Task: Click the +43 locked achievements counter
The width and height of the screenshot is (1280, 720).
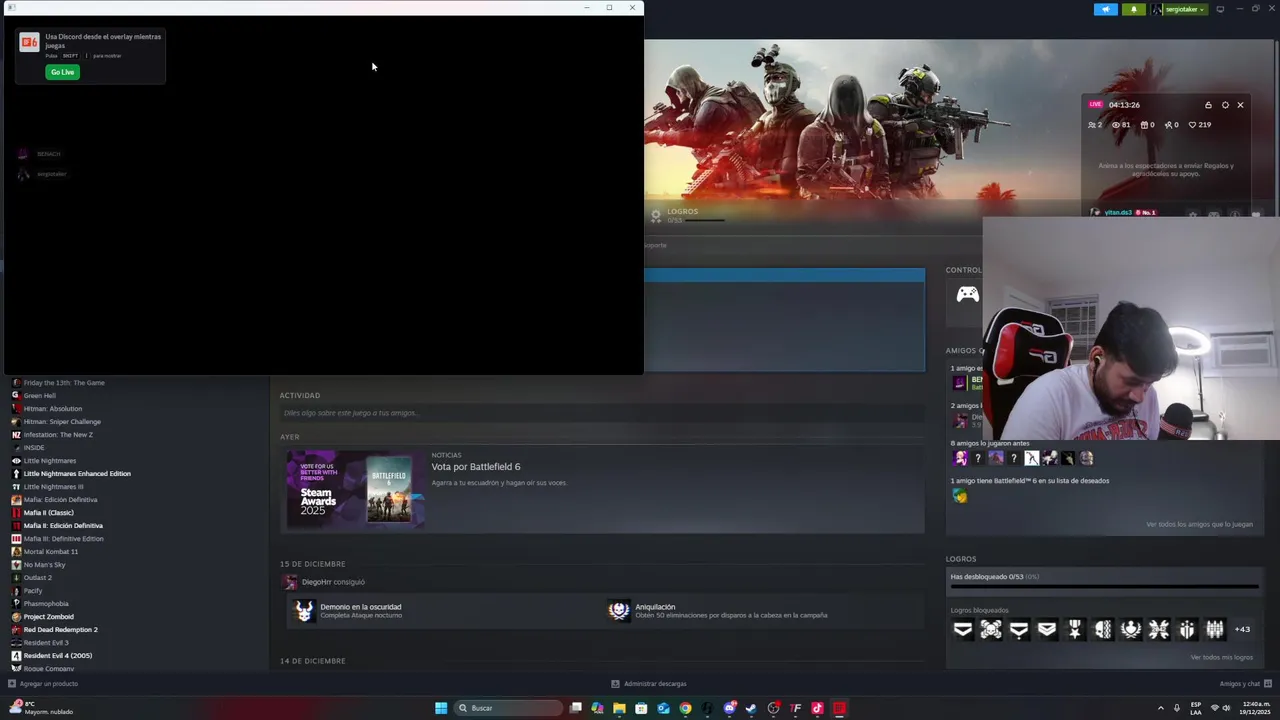Action: click(1242, 629)
